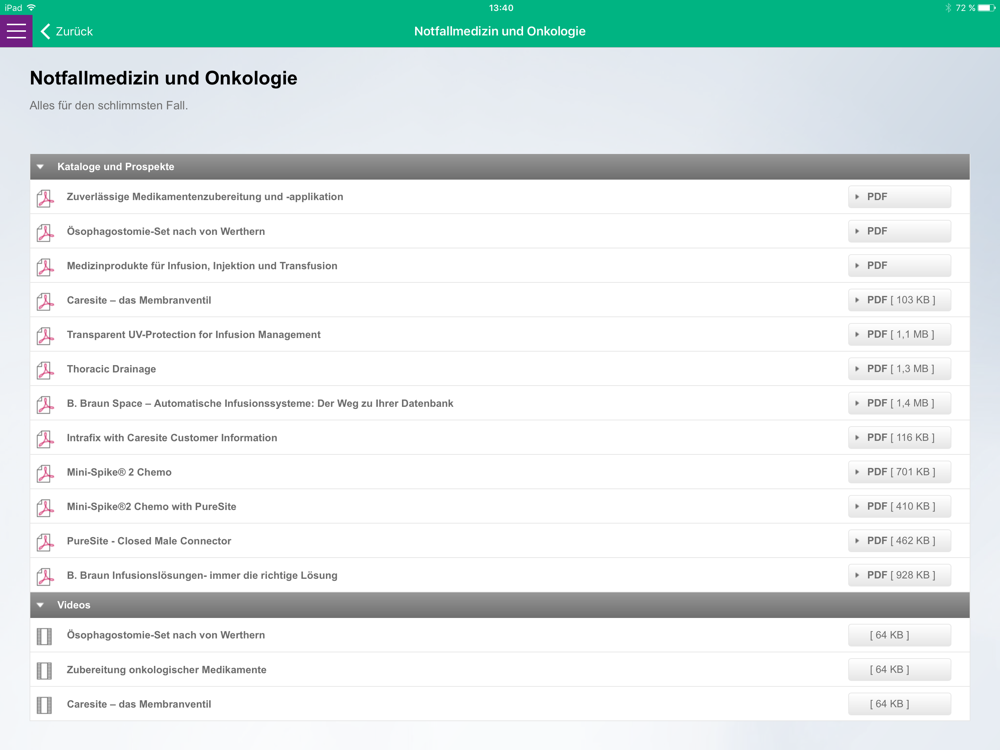Click PDF icon beside Caresite catalog entry
The height and width of the screenshot is (750, 1000).
[45, 301]
